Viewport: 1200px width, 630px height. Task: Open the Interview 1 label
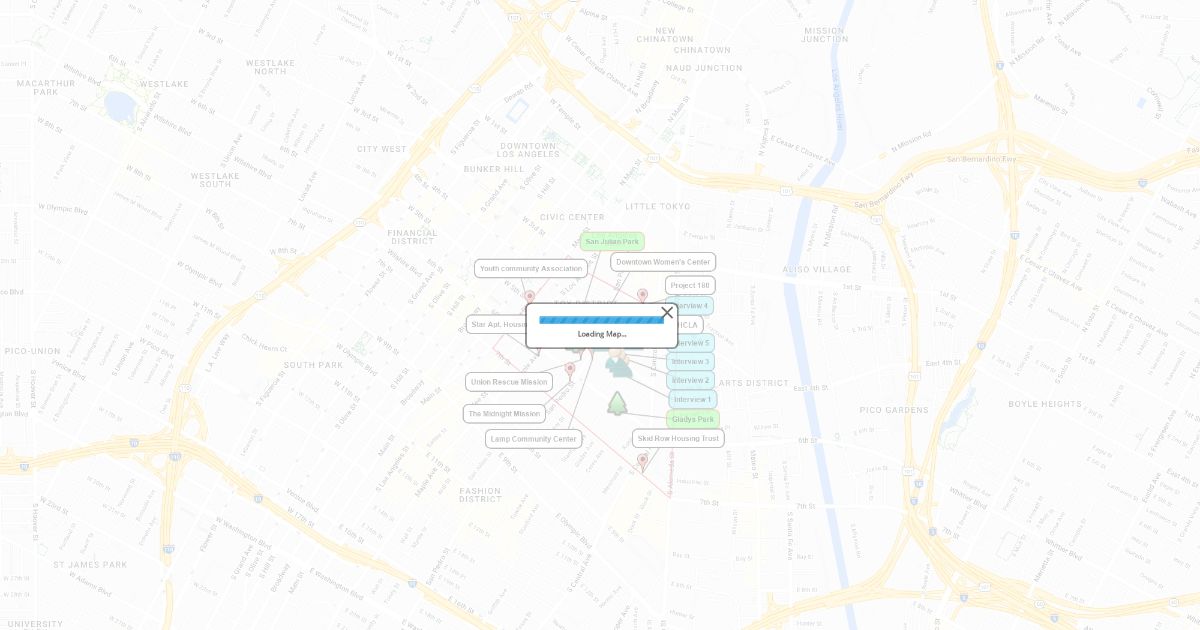point(693,400)
